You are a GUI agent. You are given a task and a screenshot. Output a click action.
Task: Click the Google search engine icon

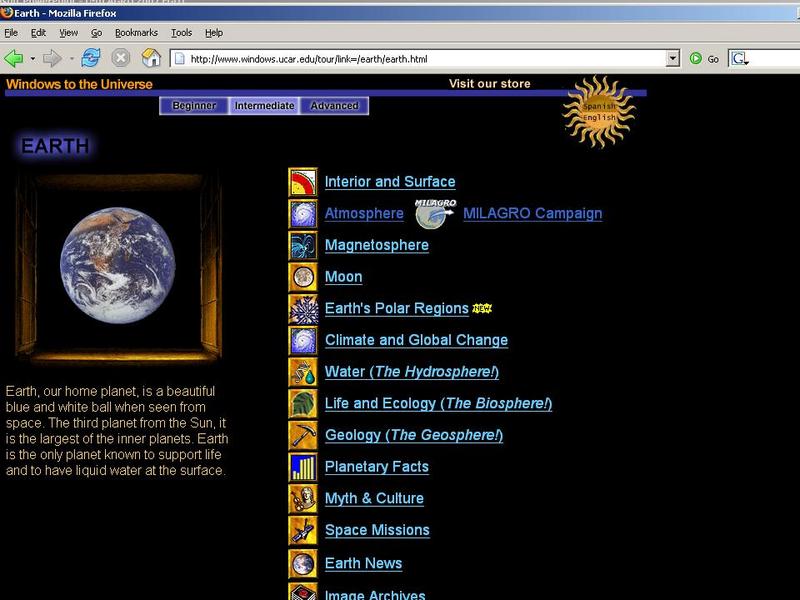click(739, 59)
